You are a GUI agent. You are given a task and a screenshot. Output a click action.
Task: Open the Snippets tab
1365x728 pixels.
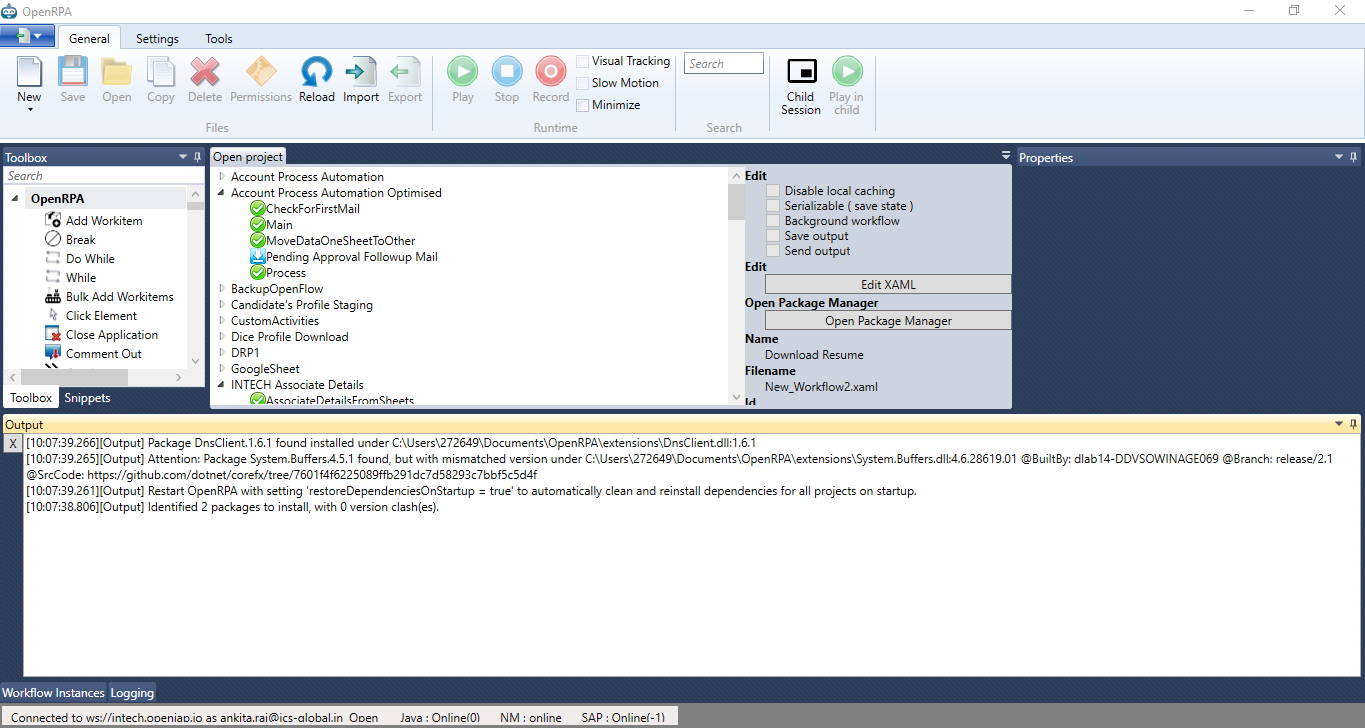[87, 398]
